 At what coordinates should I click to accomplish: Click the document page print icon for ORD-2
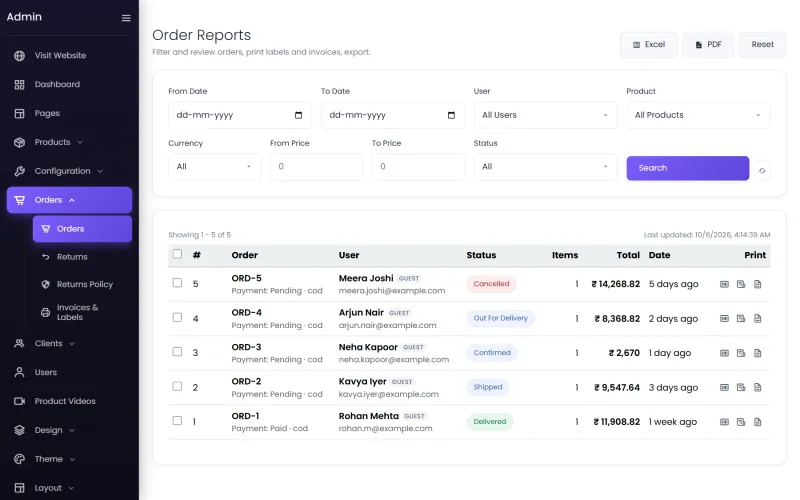[758, 387]
